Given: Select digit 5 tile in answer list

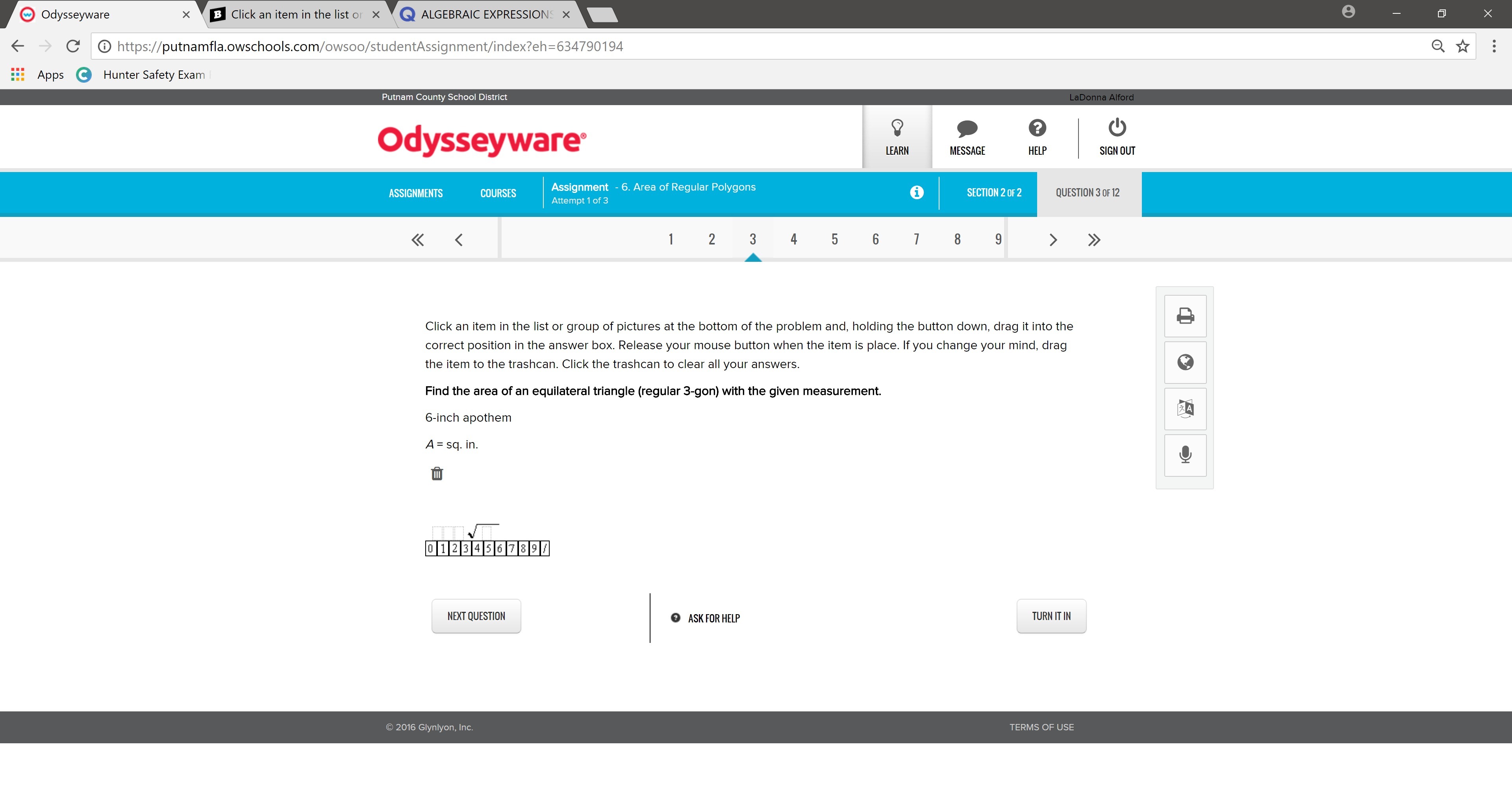Looking at the screenshot, I should [x=488, y=549].
